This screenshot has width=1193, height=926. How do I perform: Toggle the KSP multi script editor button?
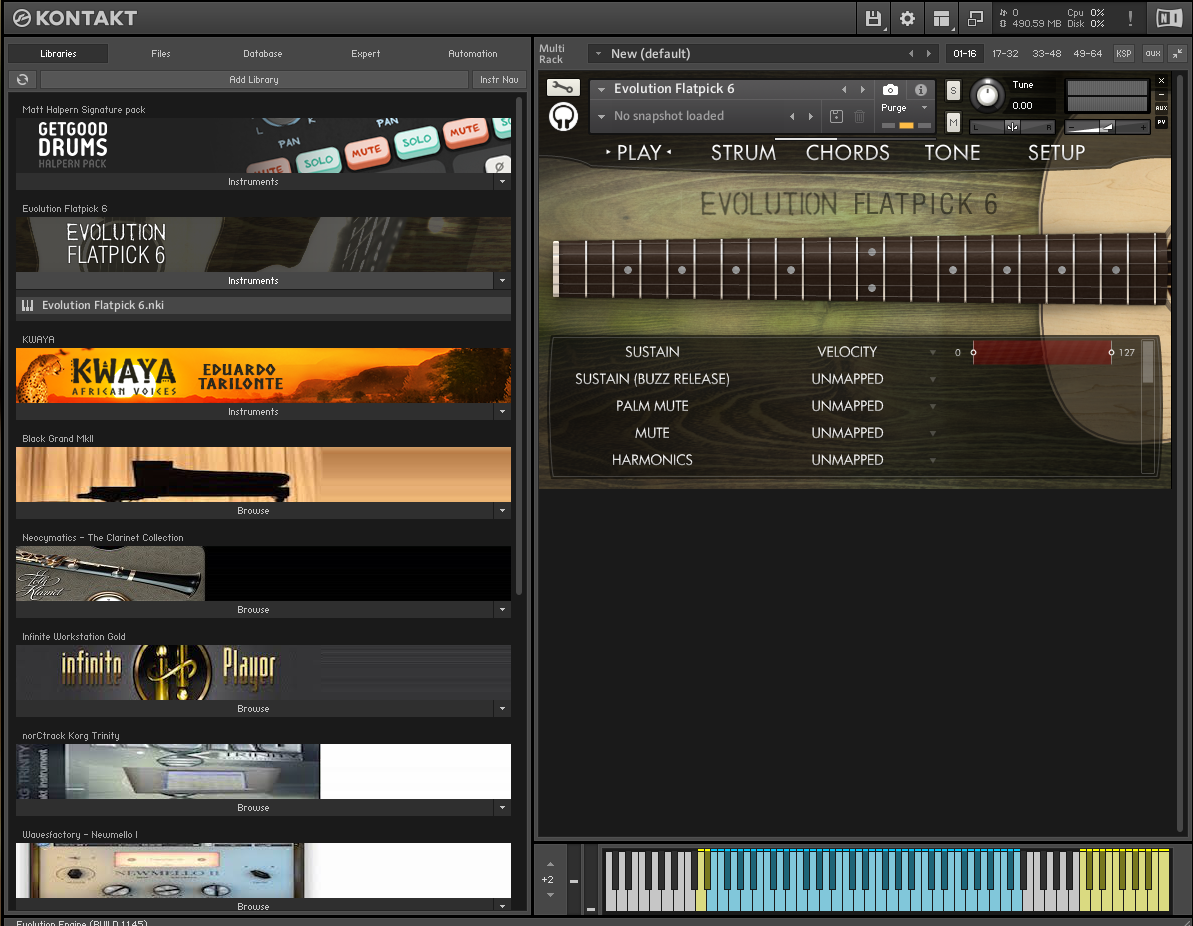tap(1123, 53)
